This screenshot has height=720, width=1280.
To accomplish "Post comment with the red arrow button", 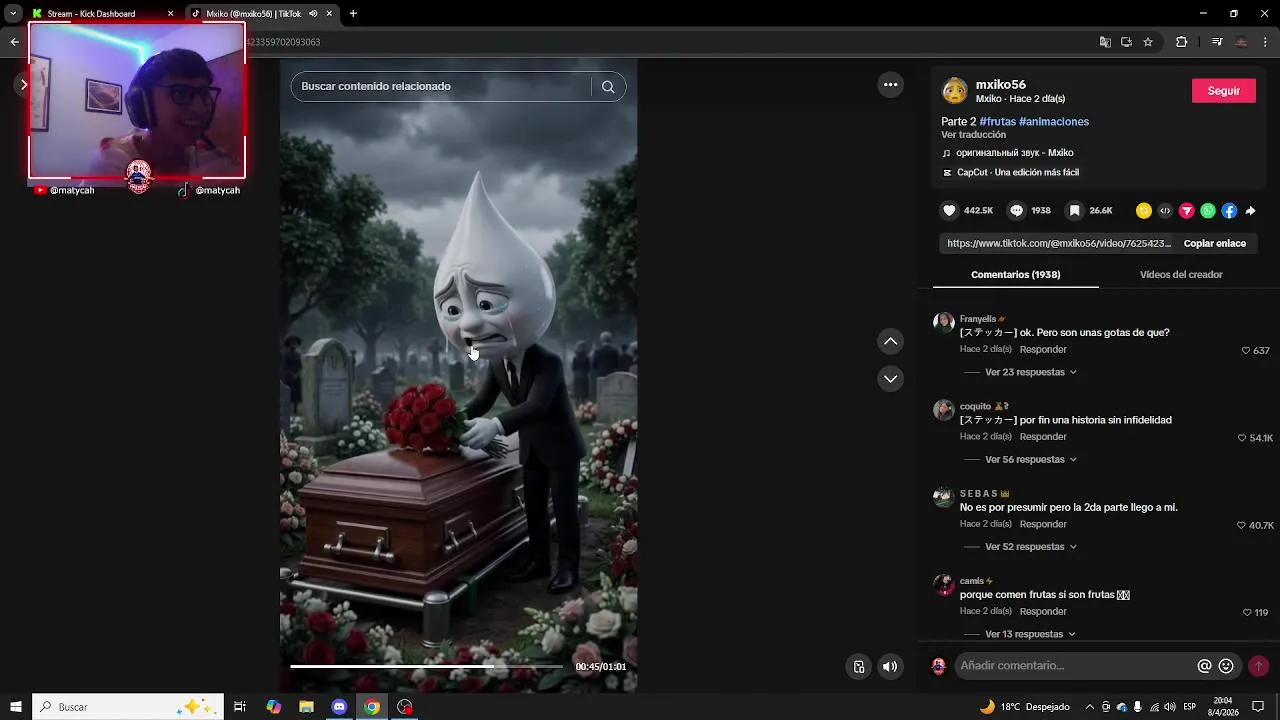I will (1258, 666).
